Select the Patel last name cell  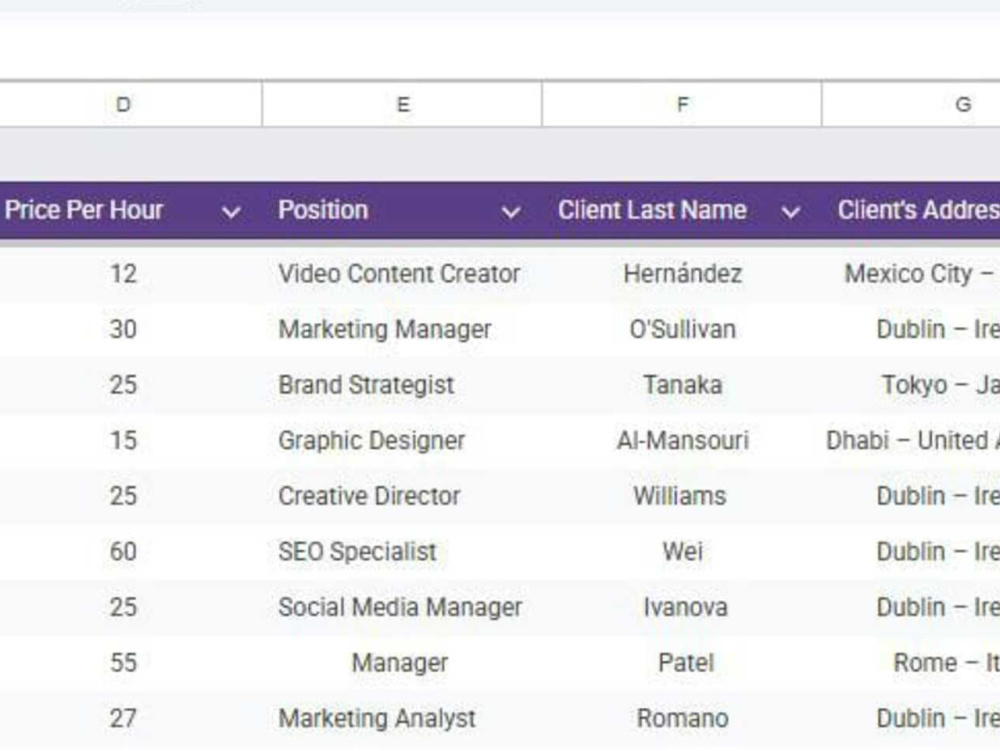(x=682, y=664)
